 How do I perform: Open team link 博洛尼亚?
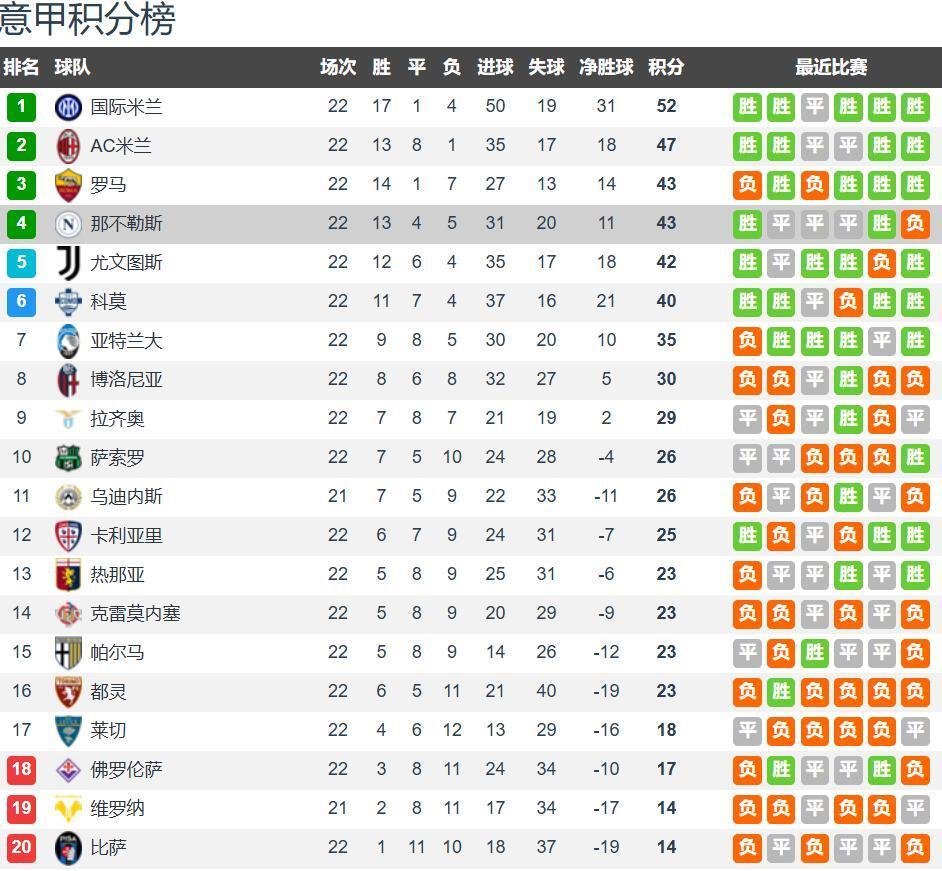pos(126,380)
